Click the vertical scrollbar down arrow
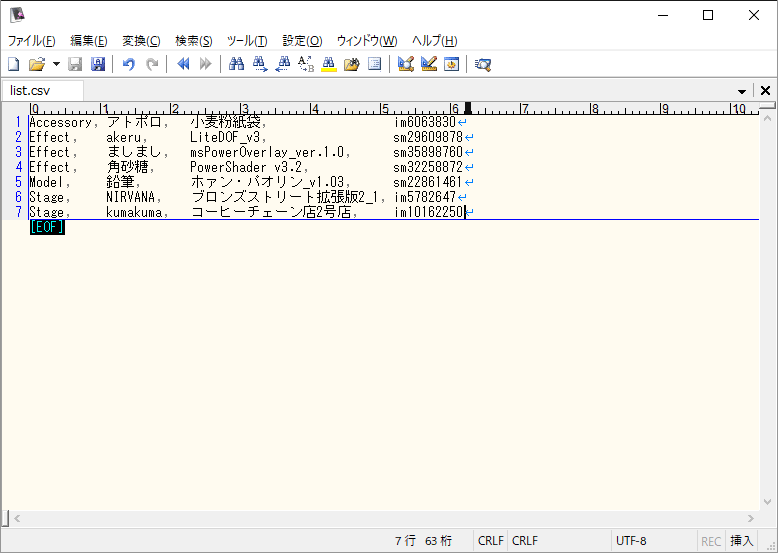The image size is (778, 553). [x=767, y=502]
